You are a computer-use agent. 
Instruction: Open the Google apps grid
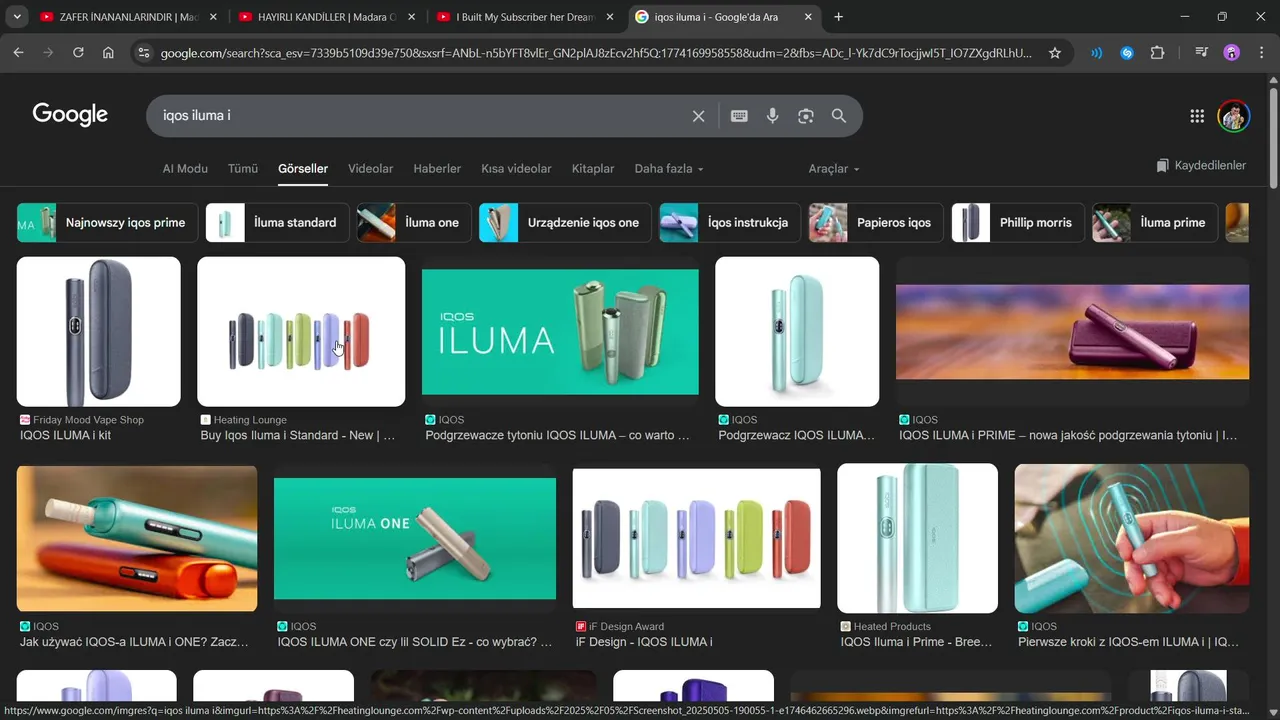(1197, 116)
